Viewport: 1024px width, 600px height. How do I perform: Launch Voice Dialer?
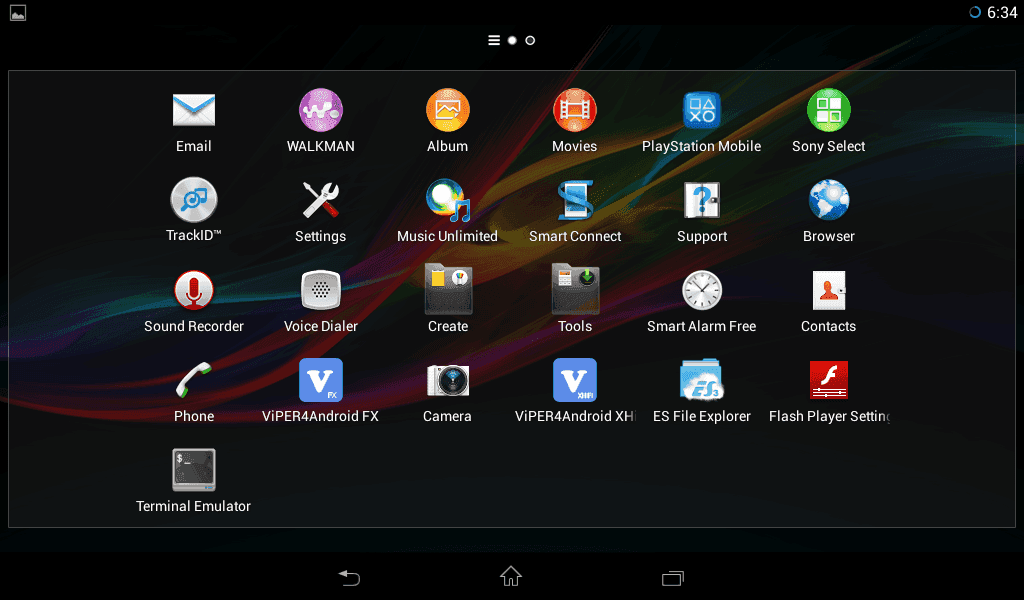(x=321, y=290)
